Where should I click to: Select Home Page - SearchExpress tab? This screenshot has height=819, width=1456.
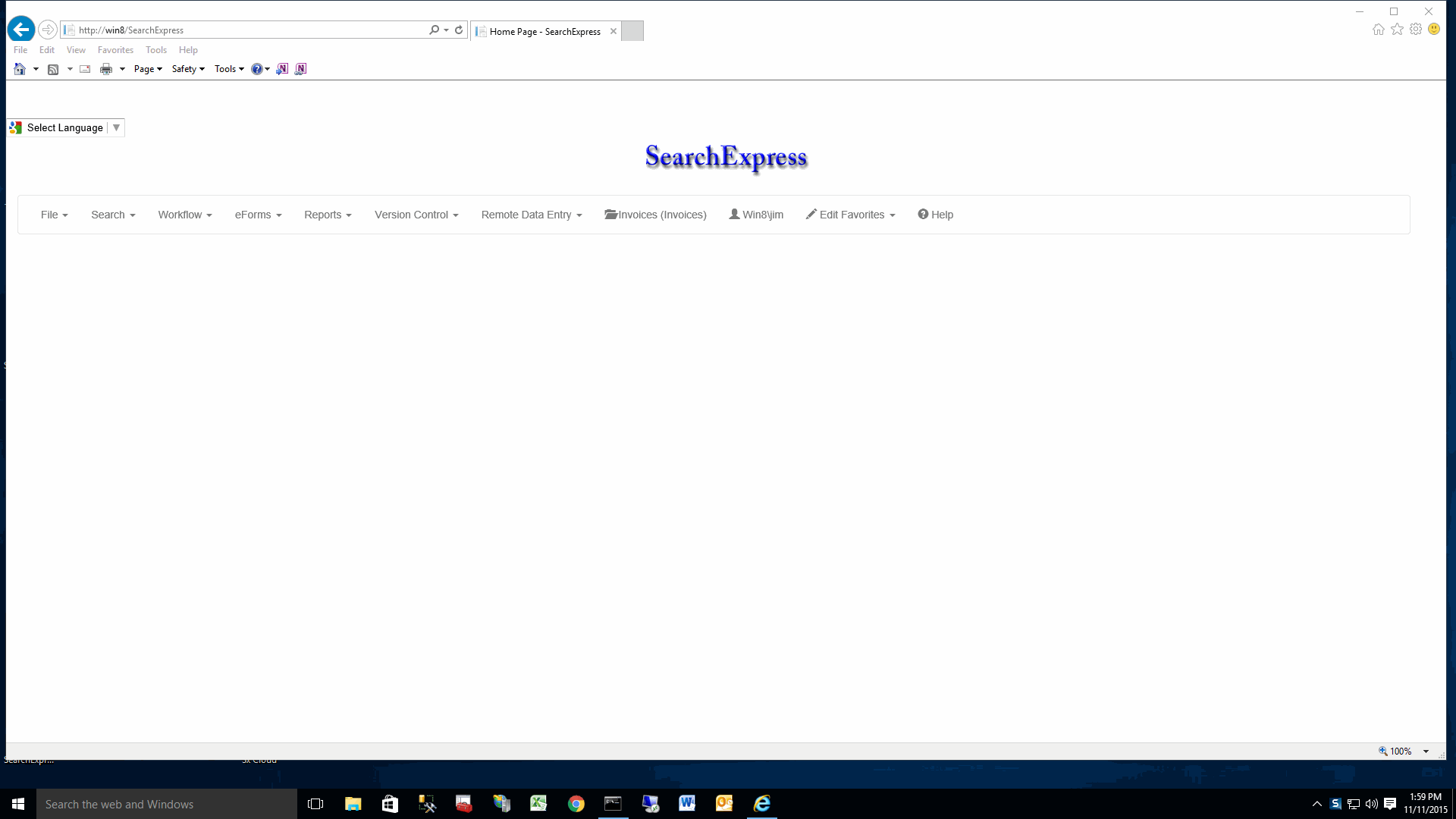click(x=544, y=31)
